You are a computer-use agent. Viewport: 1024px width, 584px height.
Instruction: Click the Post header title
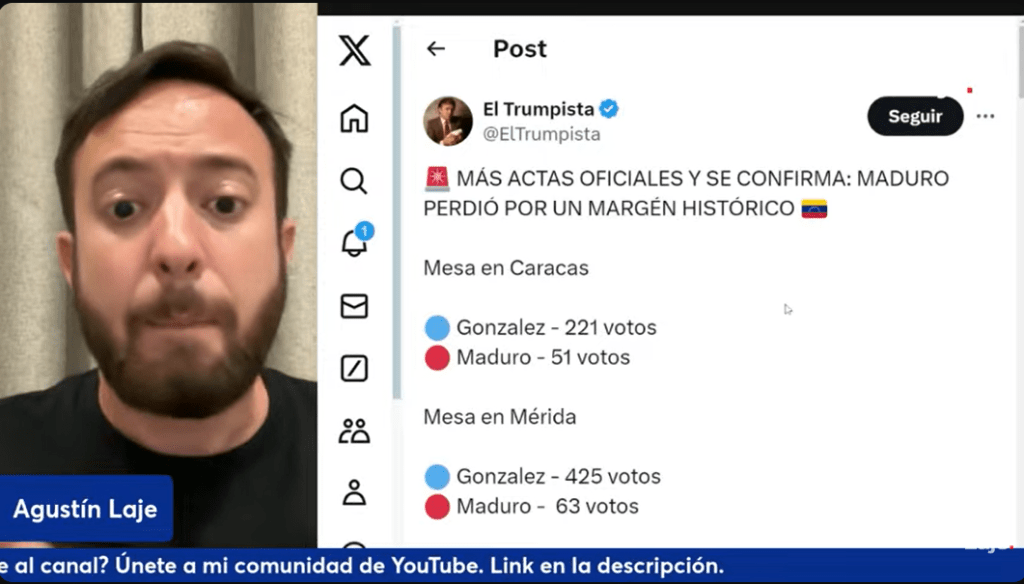[520, 49]
